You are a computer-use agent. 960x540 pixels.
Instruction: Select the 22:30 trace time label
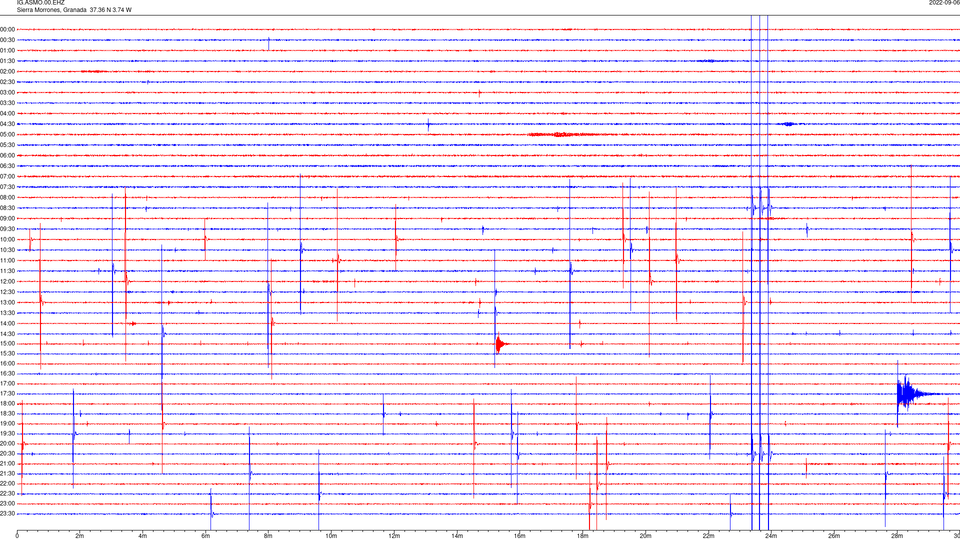click(x=8, y=493)
